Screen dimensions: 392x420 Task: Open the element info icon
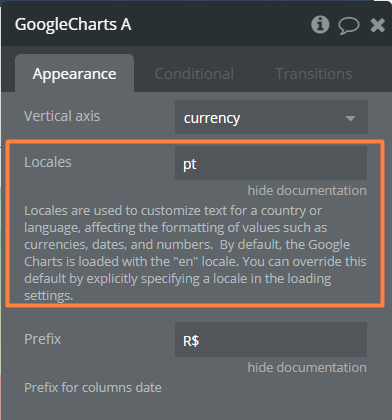[x=320, y=24]
